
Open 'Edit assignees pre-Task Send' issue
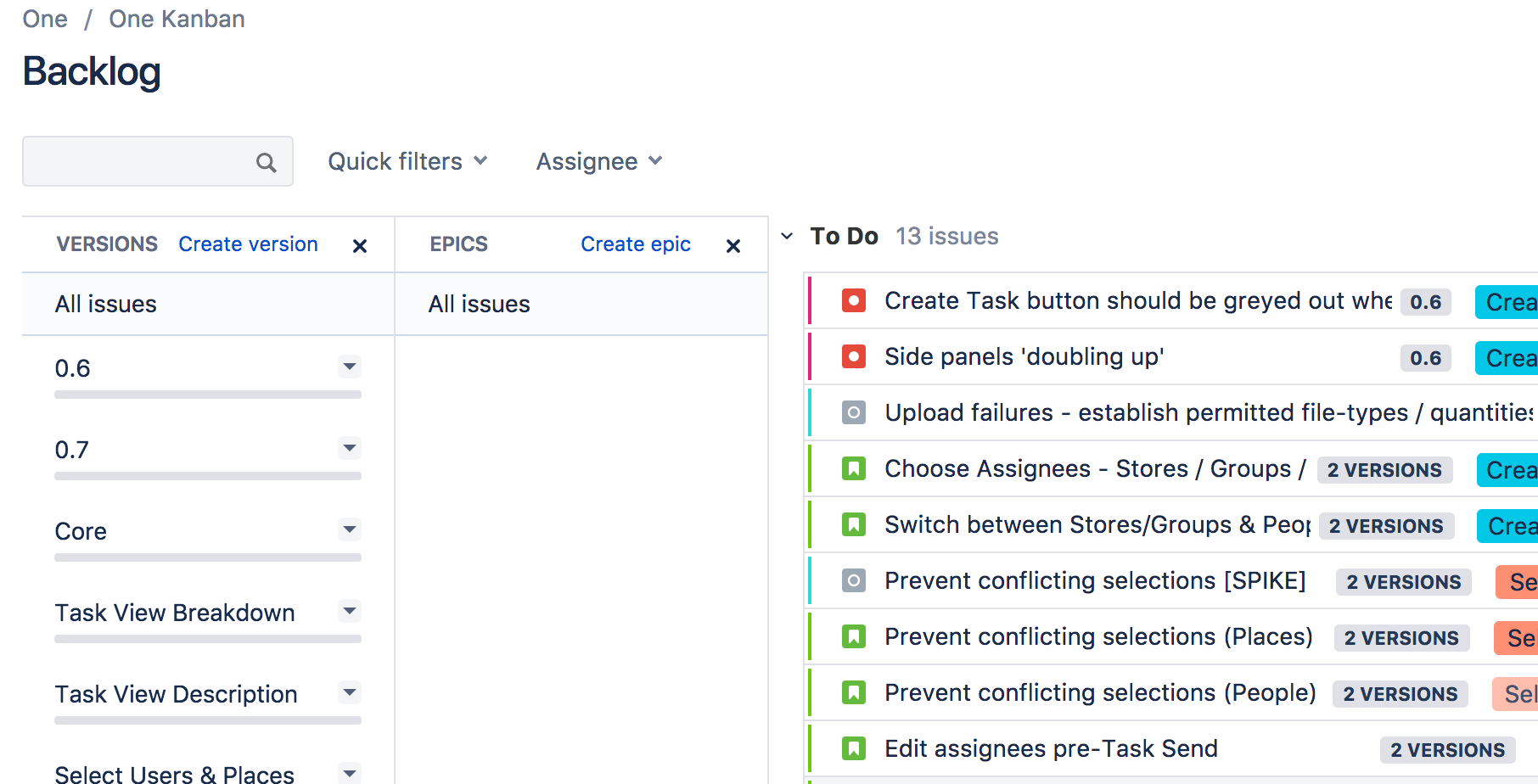click(x=1051, y=748)
